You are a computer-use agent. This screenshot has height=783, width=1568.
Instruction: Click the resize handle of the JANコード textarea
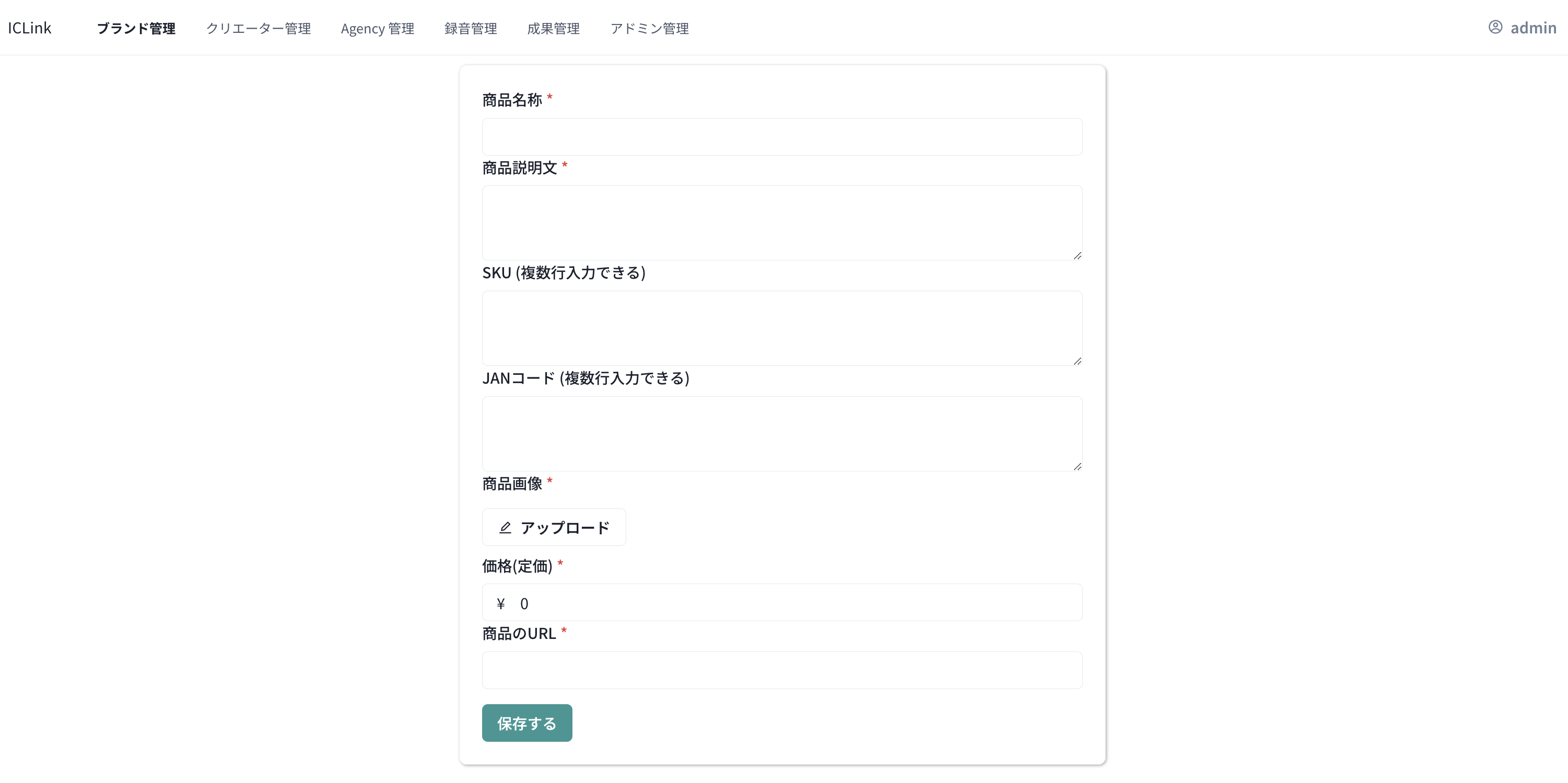(x=1078, y=466)
